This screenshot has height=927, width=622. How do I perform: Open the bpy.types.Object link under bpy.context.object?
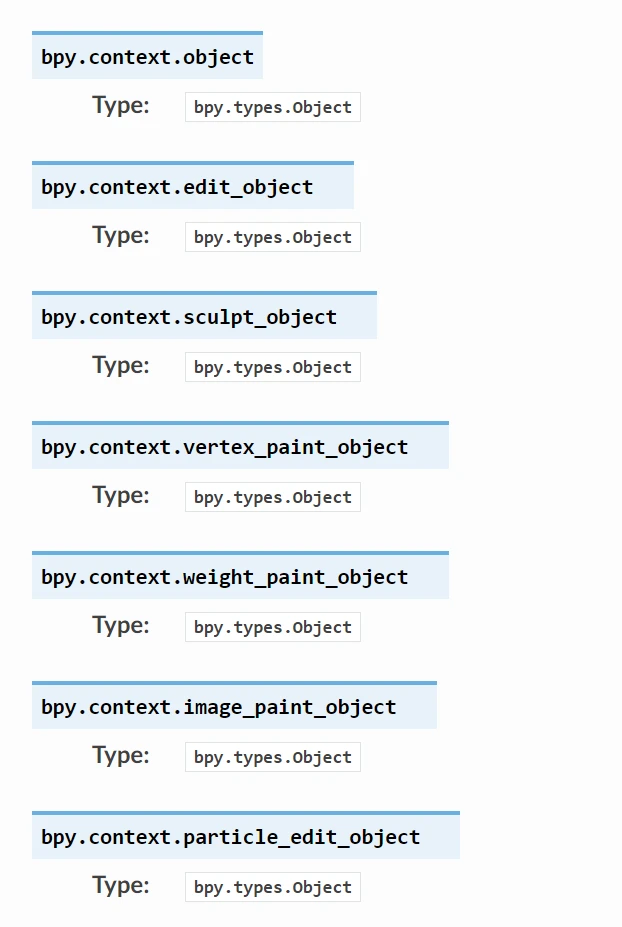272,108
